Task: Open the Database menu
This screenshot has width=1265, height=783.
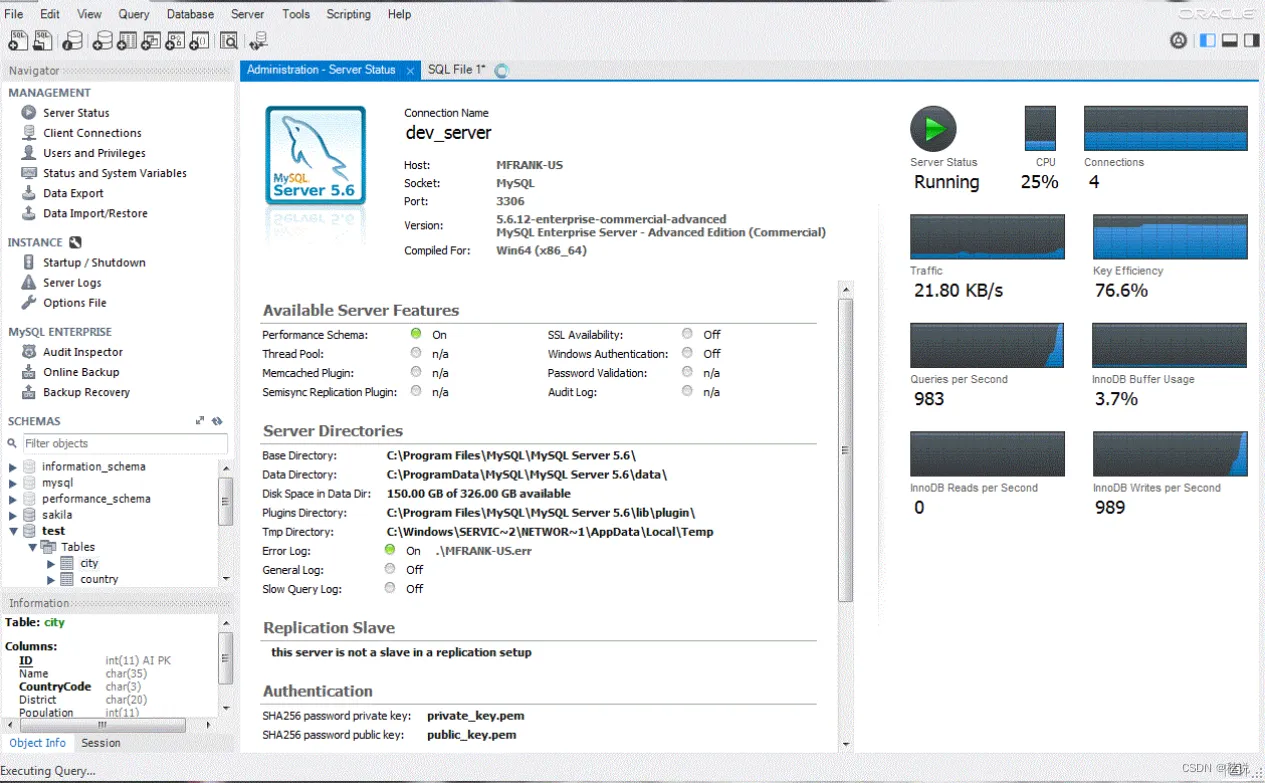Action: click(190, 14)
